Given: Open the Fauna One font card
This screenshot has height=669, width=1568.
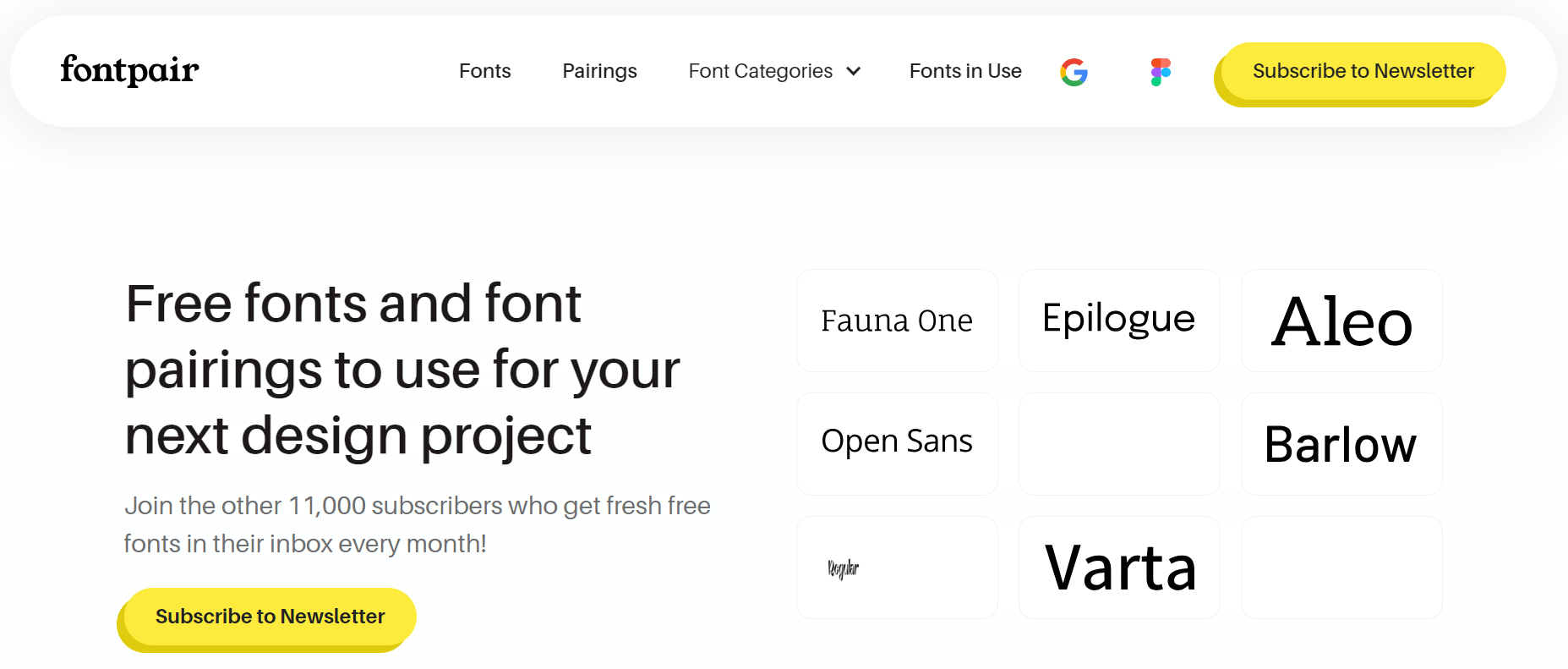Looking at the screenshot, I should [897, 321].
